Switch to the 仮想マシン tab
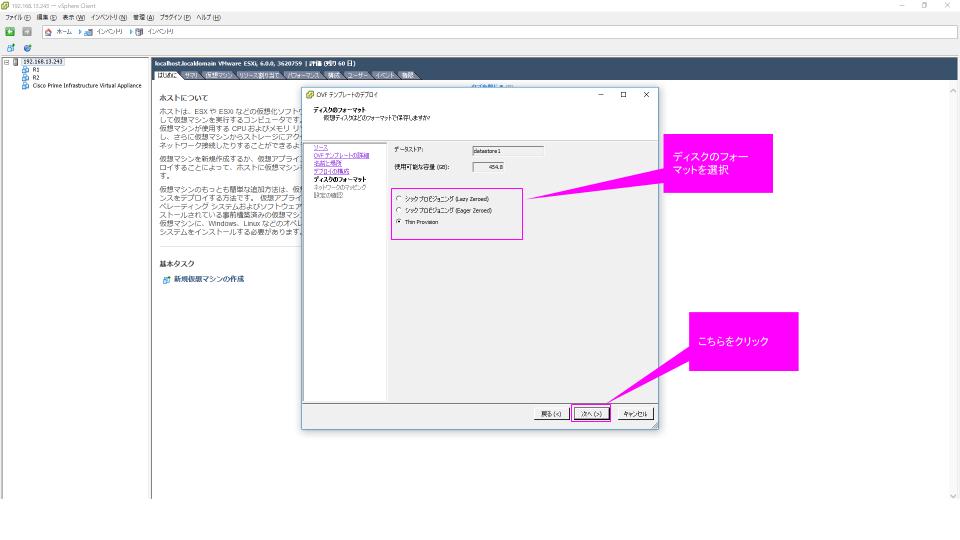This screenshot has width=960, height=540. 219,75
